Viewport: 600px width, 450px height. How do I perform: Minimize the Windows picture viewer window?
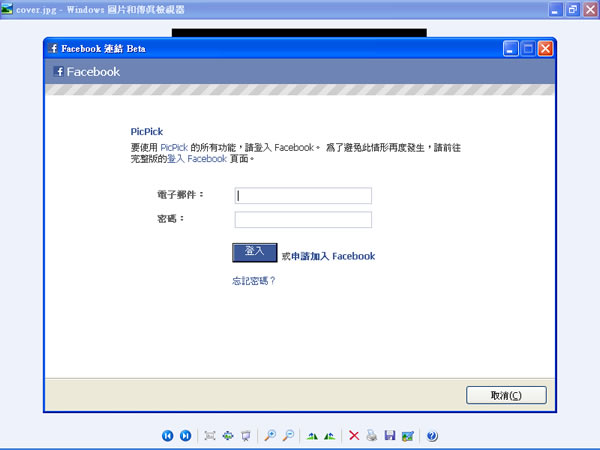pyautogui.click(x=555, y=9)
